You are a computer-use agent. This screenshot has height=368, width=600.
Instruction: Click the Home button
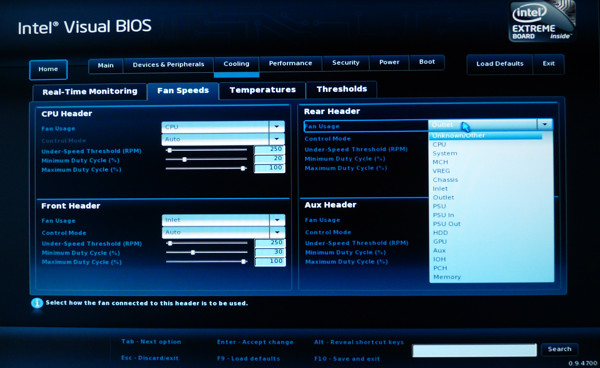point(48,69)
